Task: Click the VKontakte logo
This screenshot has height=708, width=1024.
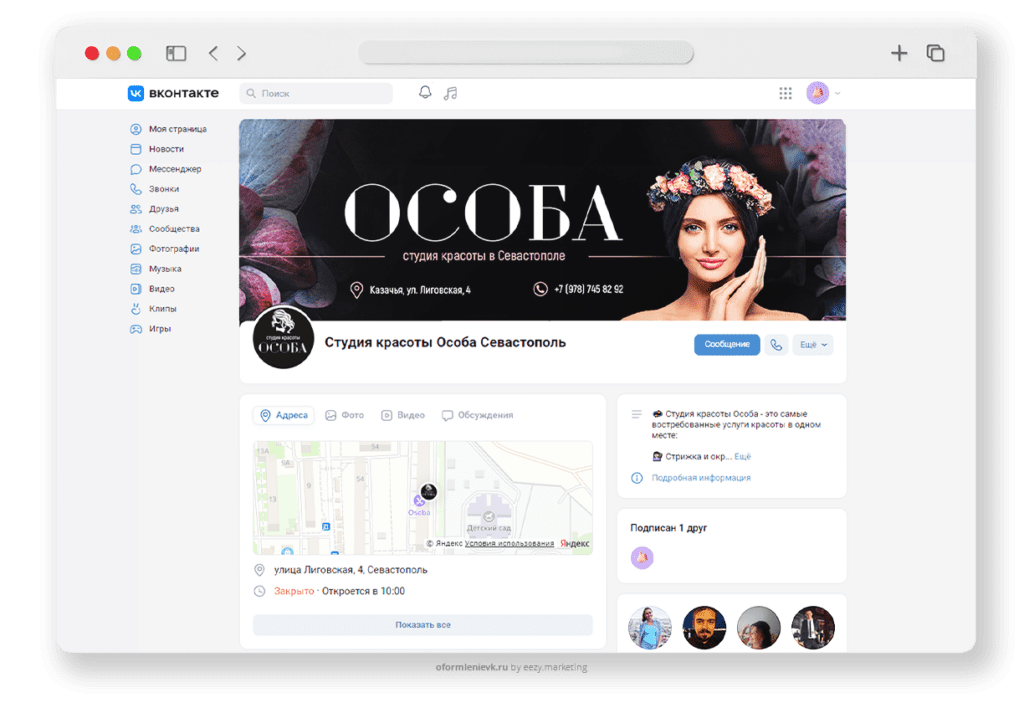Action: click(x=172, y=93)
